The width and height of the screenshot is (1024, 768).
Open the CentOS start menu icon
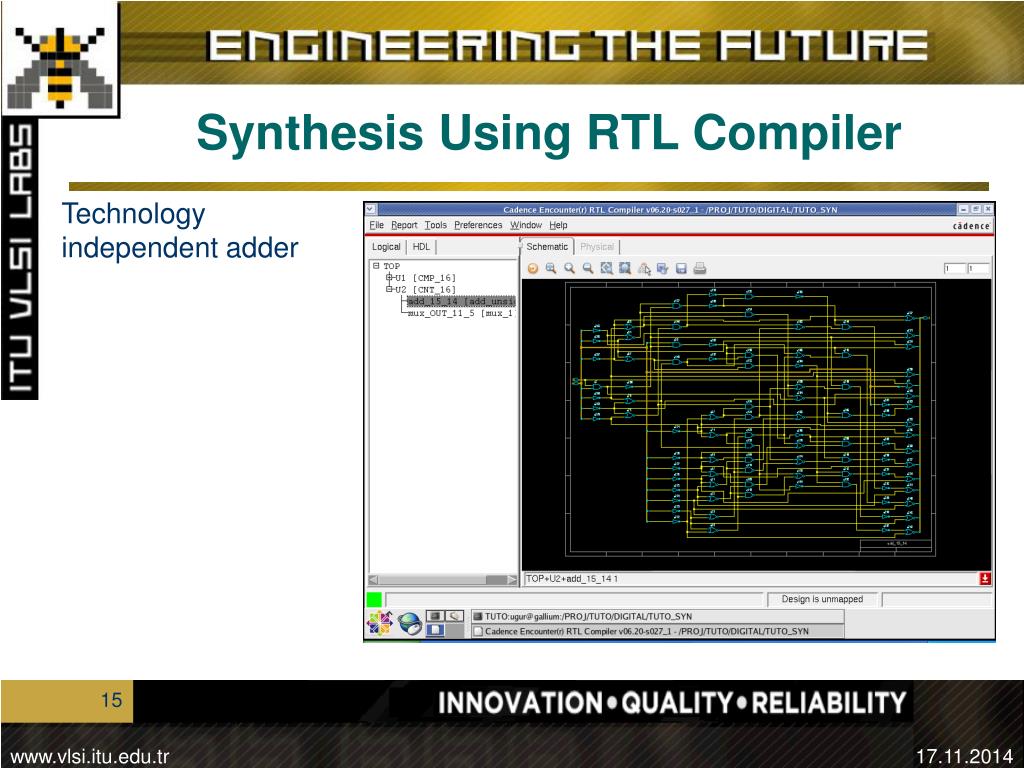tap(379, 624)
